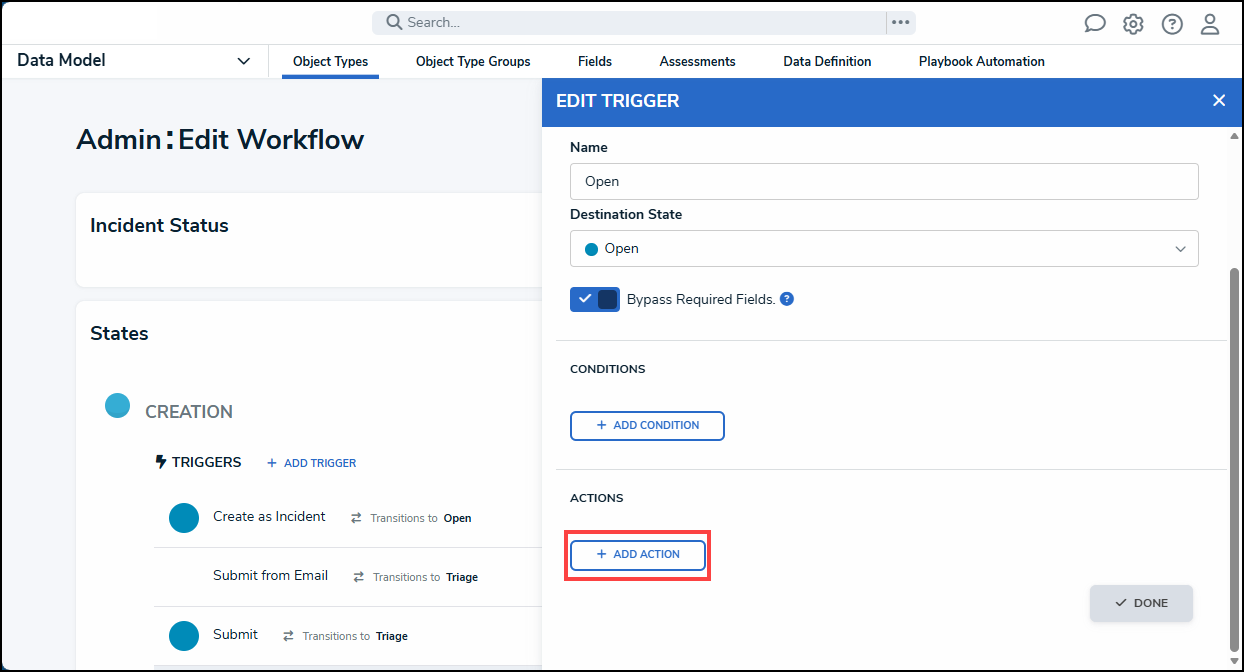Click the CREATION state label

[189, 412]
